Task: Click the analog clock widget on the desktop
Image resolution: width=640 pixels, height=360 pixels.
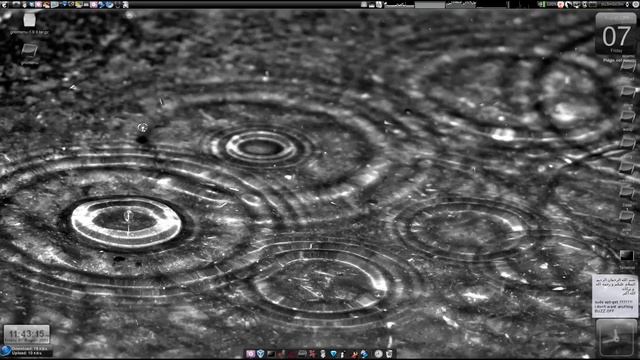Action: tap(616, 338)
